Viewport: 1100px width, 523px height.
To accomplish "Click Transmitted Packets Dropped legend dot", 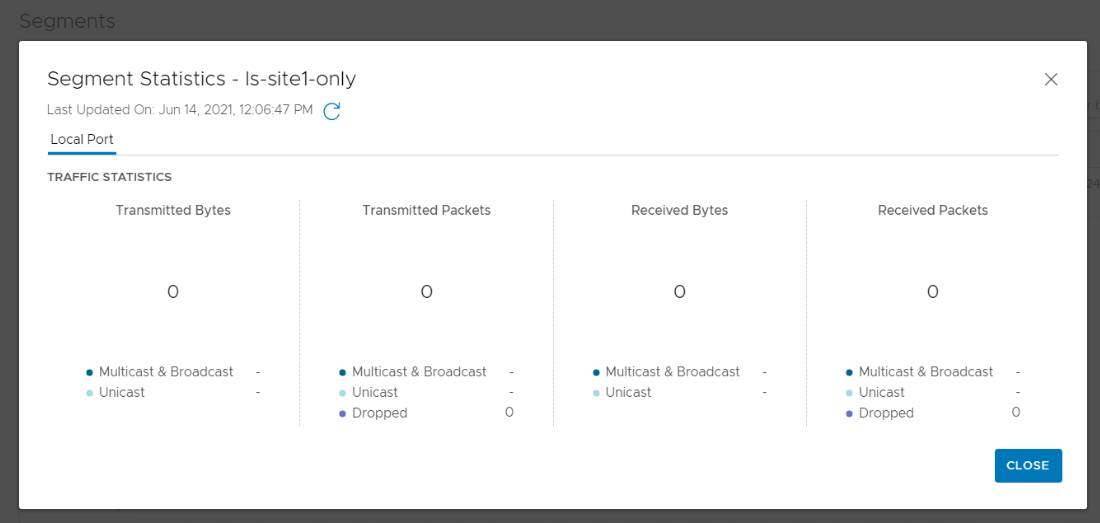I will click(x=343, y=414).
